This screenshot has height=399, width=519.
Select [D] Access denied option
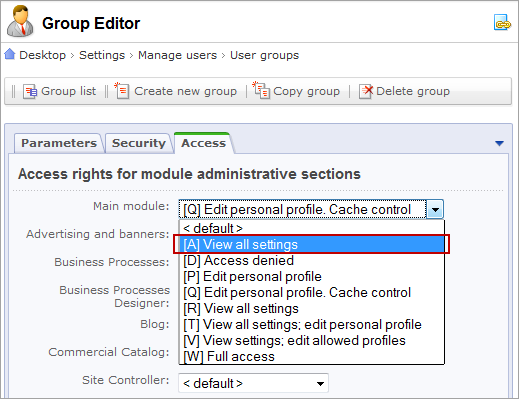(312, 260)
